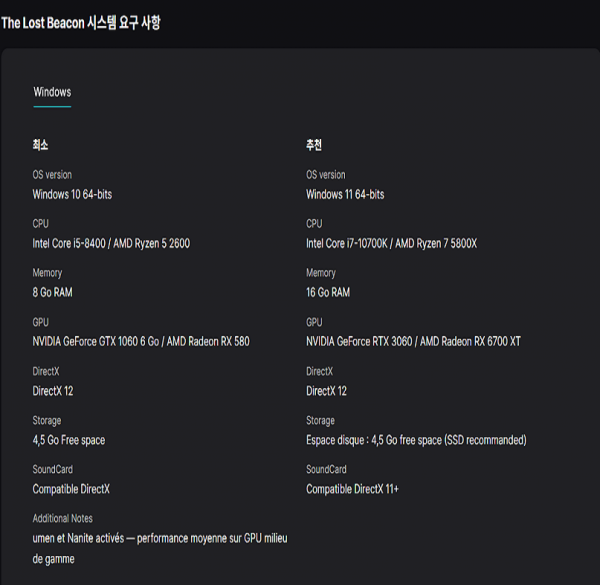Click the 8 Go RAM value
Screen dimensions: 600x585
point(52,292)
